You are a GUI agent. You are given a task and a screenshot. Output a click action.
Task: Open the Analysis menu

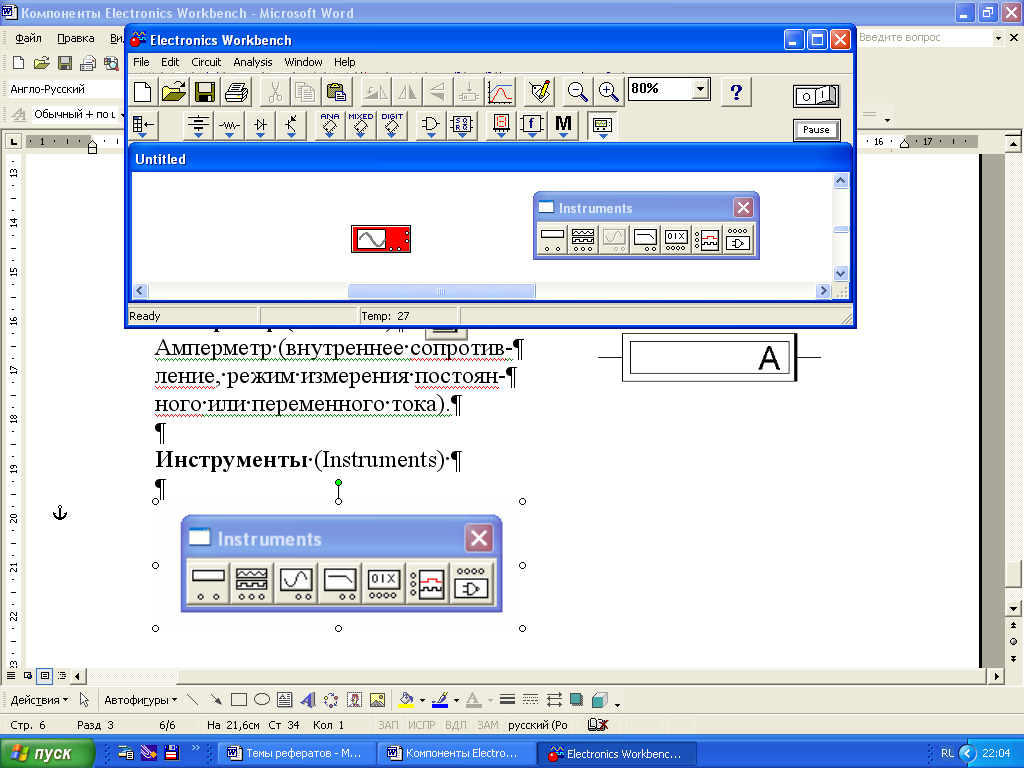click(253, 62)
